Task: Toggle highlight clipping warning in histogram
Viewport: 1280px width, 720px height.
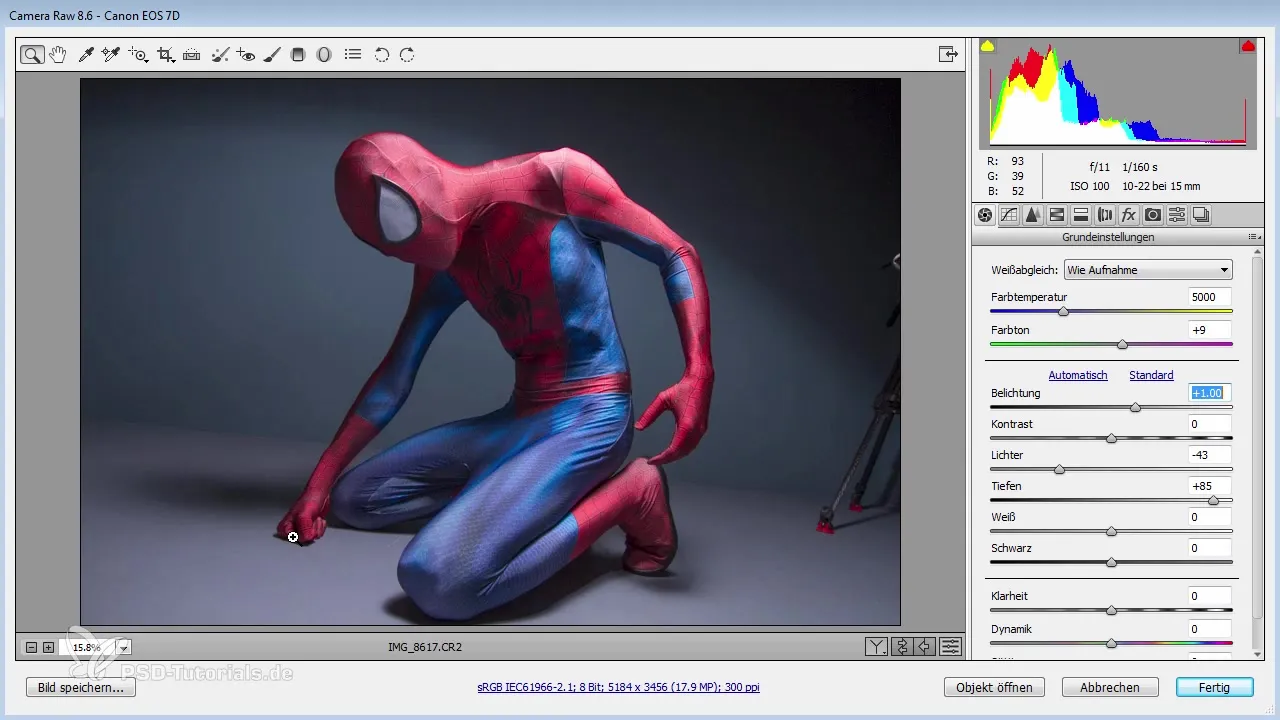Action: pos(1248,46)
